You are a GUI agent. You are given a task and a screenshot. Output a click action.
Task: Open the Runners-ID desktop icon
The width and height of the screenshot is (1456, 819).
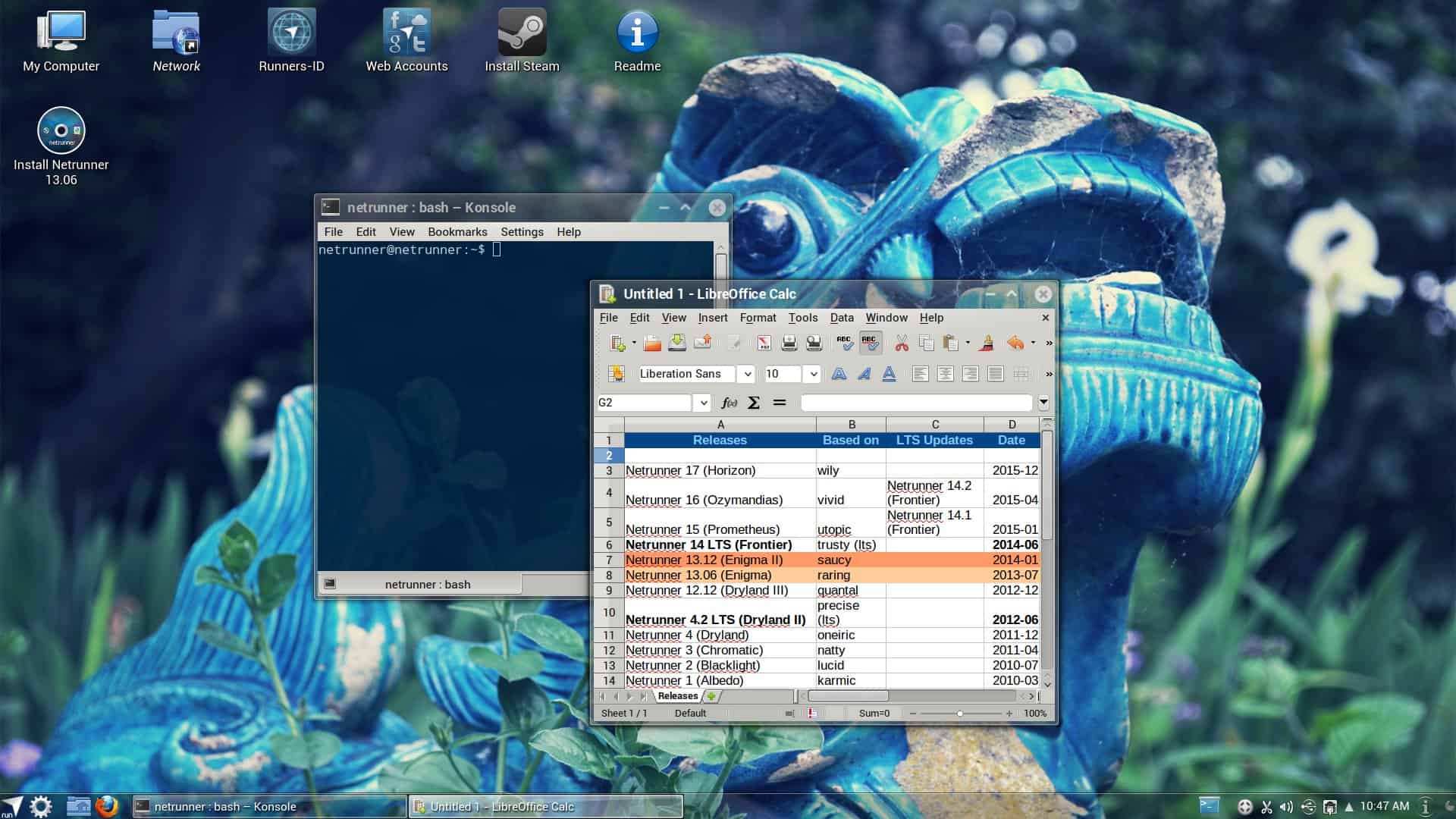tap(291, 42)
